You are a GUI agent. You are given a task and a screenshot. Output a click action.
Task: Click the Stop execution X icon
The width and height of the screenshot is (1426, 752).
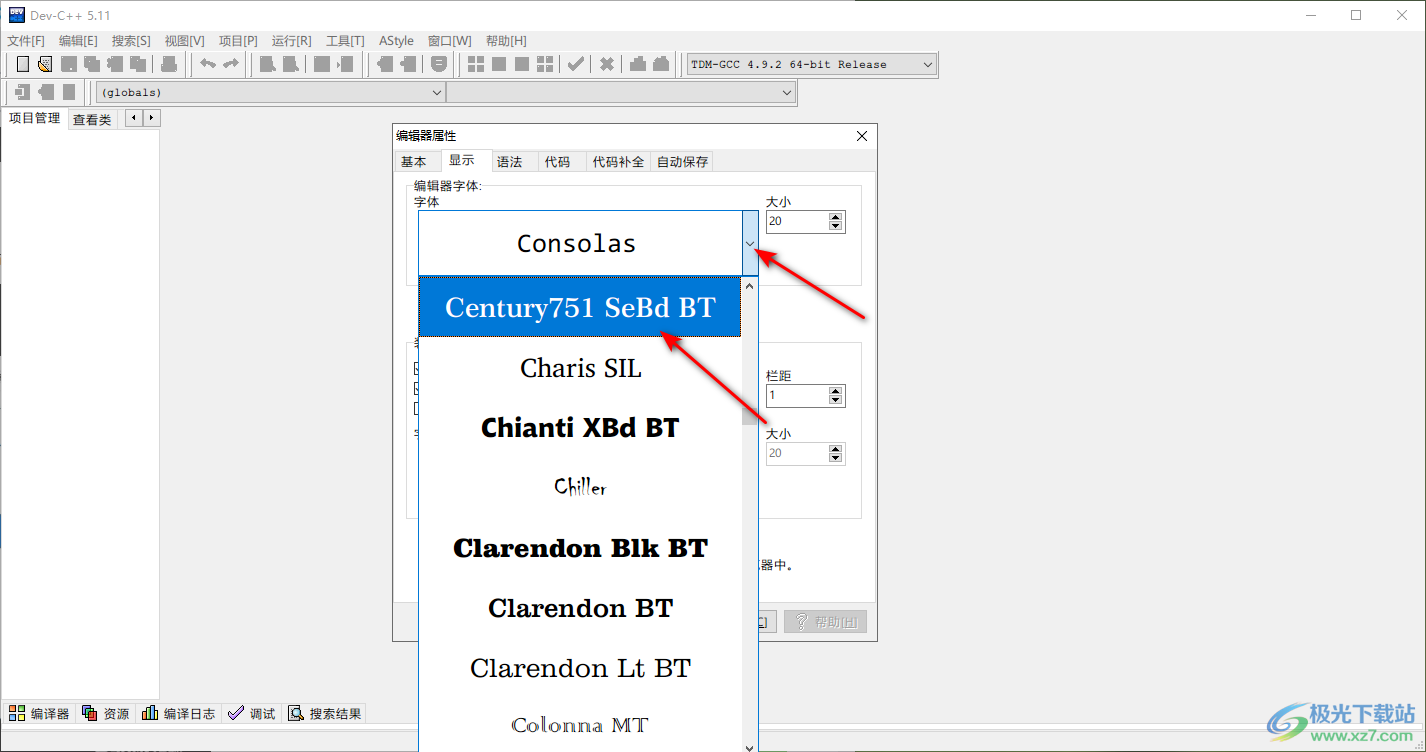pos(607,64)
